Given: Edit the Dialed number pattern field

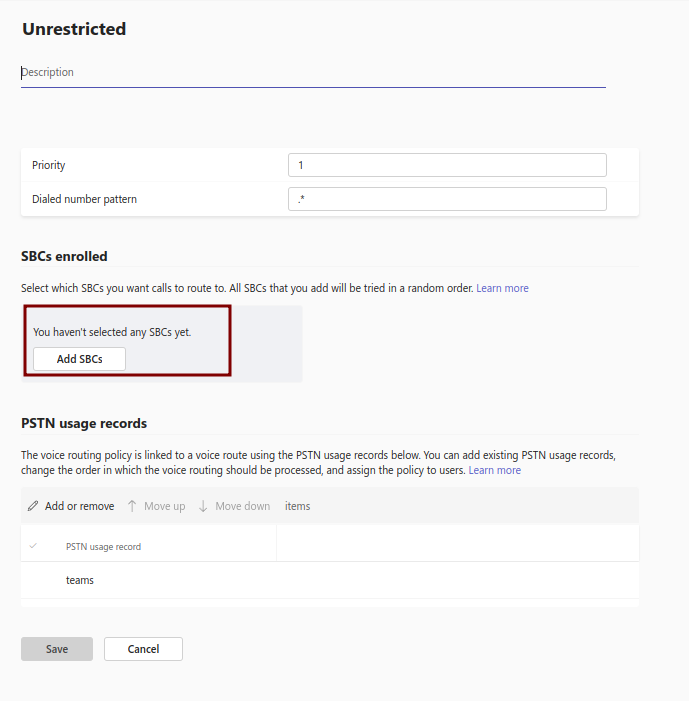Looking at the screenshot, I should (x=446, y=199).
